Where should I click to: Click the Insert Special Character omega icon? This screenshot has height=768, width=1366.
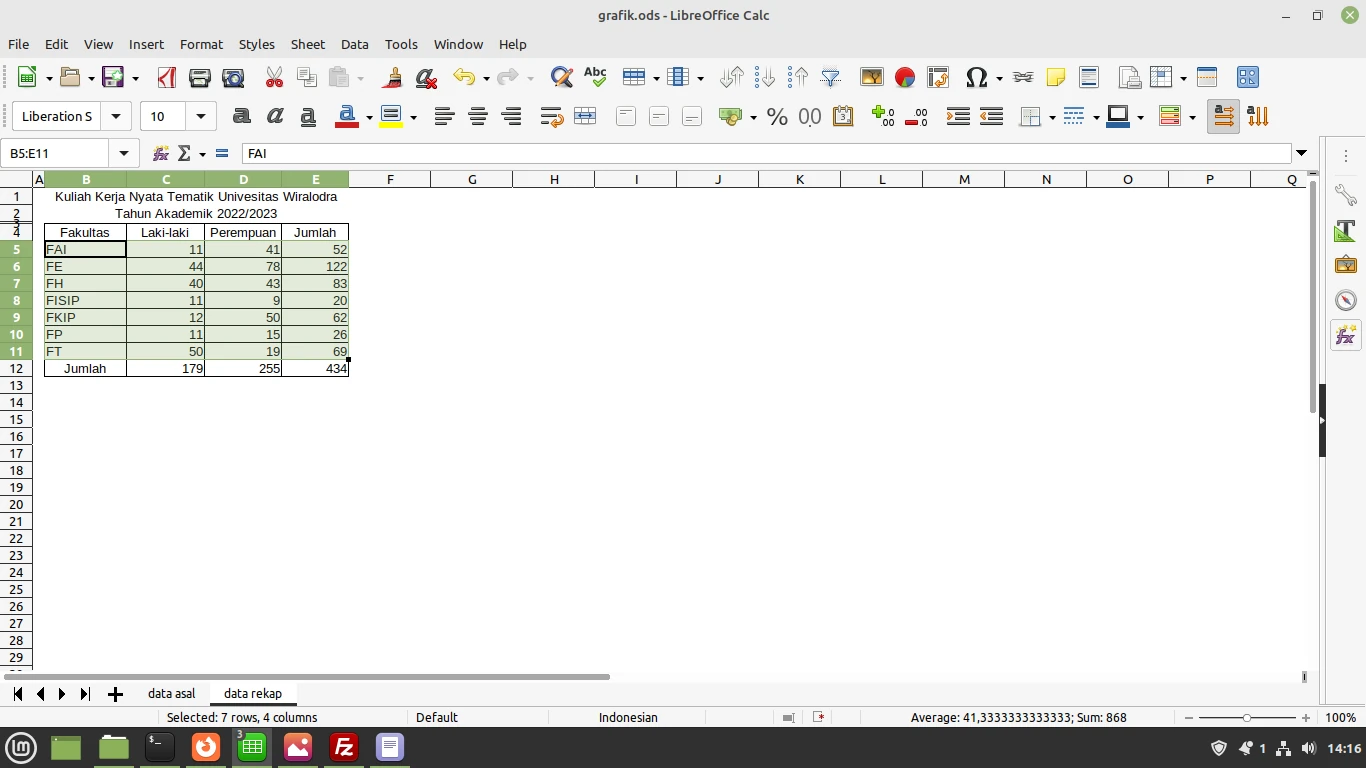click(977, 77)
